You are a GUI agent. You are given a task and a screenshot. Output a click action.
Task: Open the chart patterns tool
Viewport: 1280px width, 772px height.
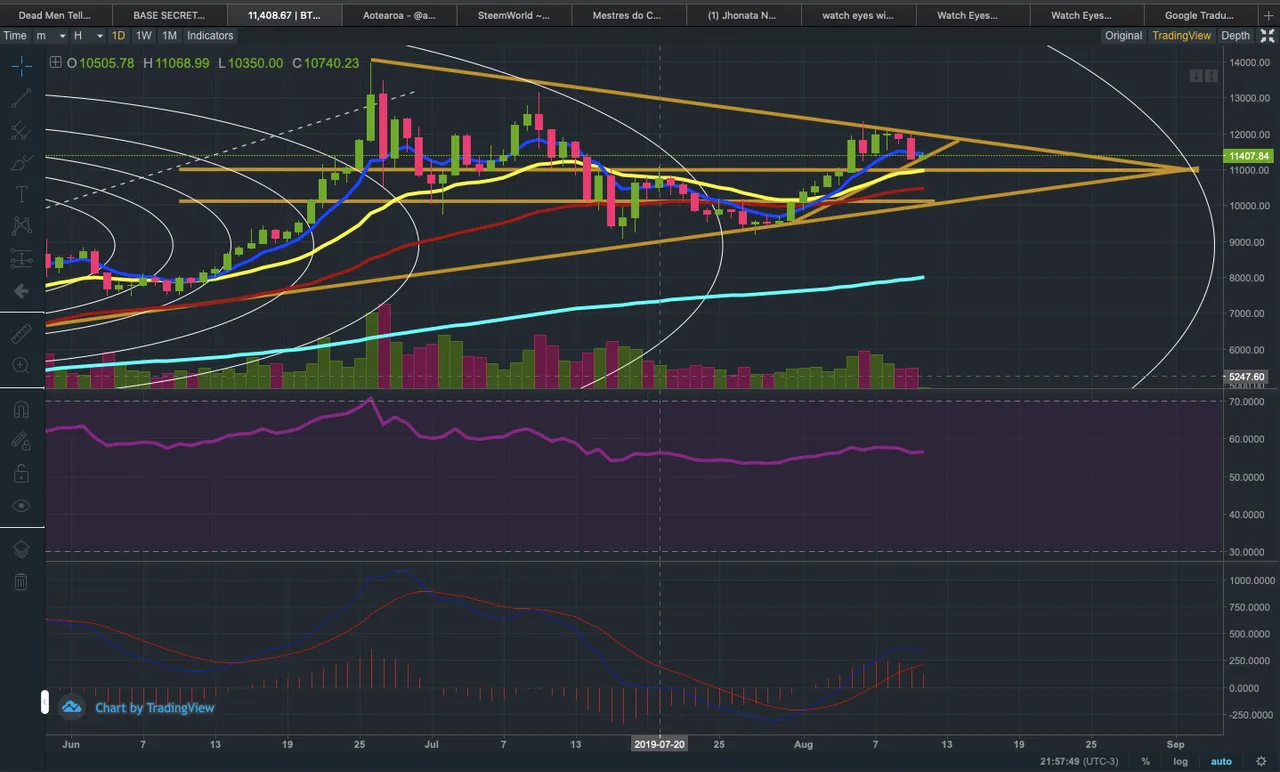[x=21, y=226]
